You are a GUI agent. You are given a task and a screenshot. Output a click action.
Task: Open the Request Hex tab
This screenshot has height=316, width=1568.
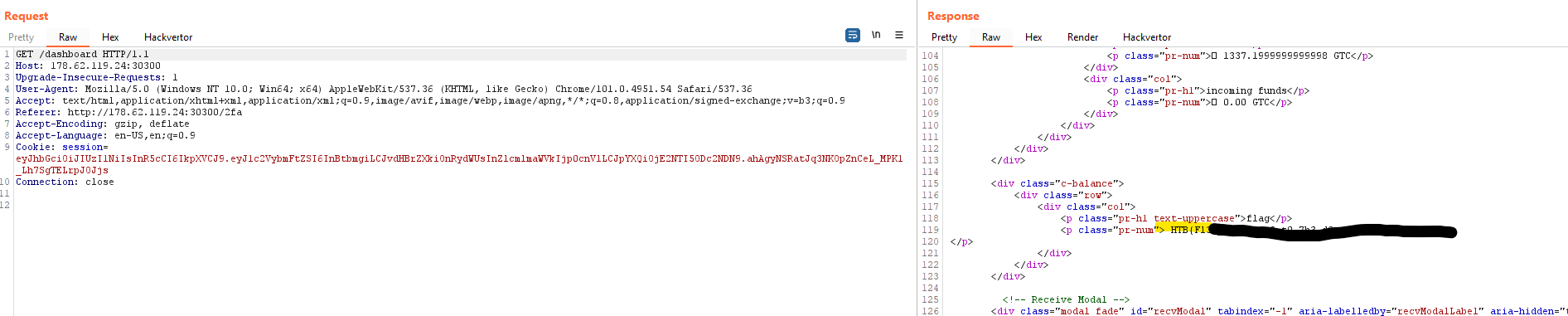[110, 37]
